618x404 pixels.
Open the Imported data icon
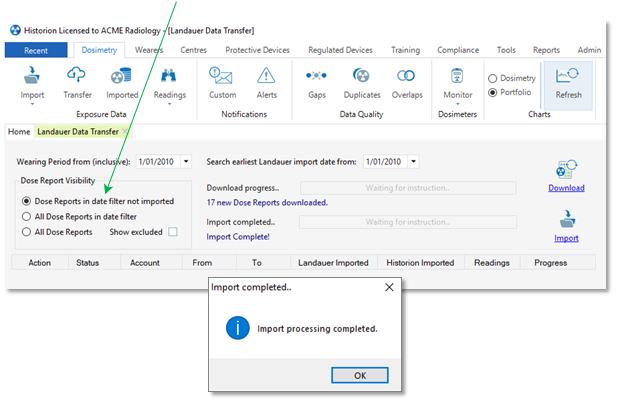pos(121,76)
